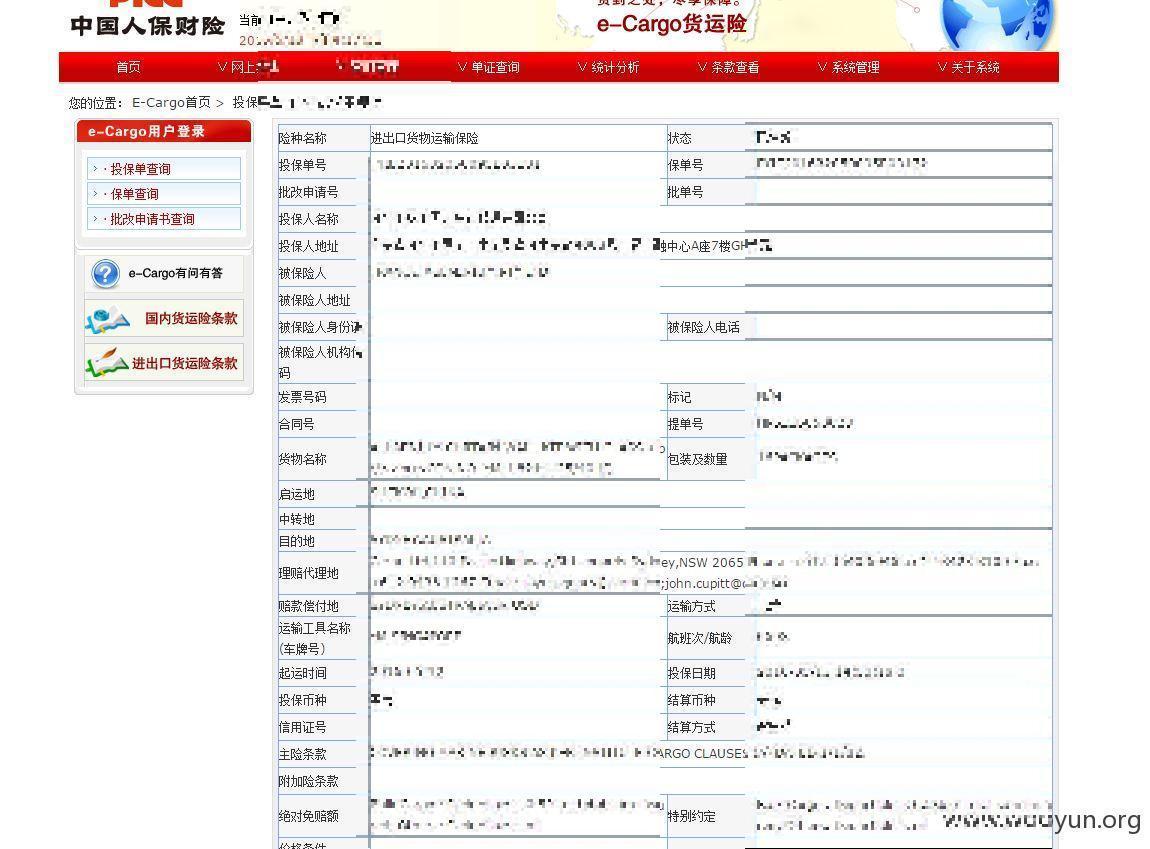Click the 绝对免赔额 label

click(x=309, y=816)
